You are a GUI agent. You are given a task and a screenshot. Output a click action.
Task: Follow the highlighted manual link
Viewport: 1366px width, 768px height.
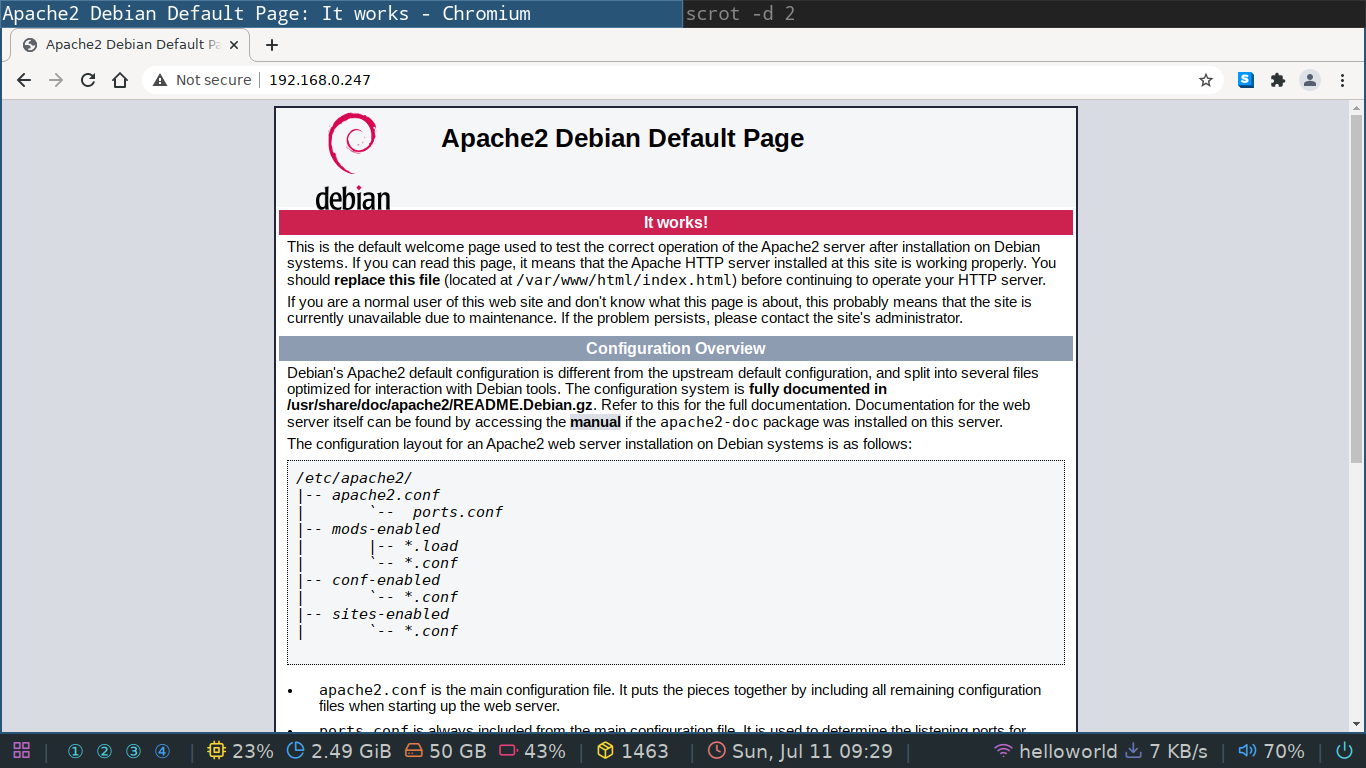(595, 422)
